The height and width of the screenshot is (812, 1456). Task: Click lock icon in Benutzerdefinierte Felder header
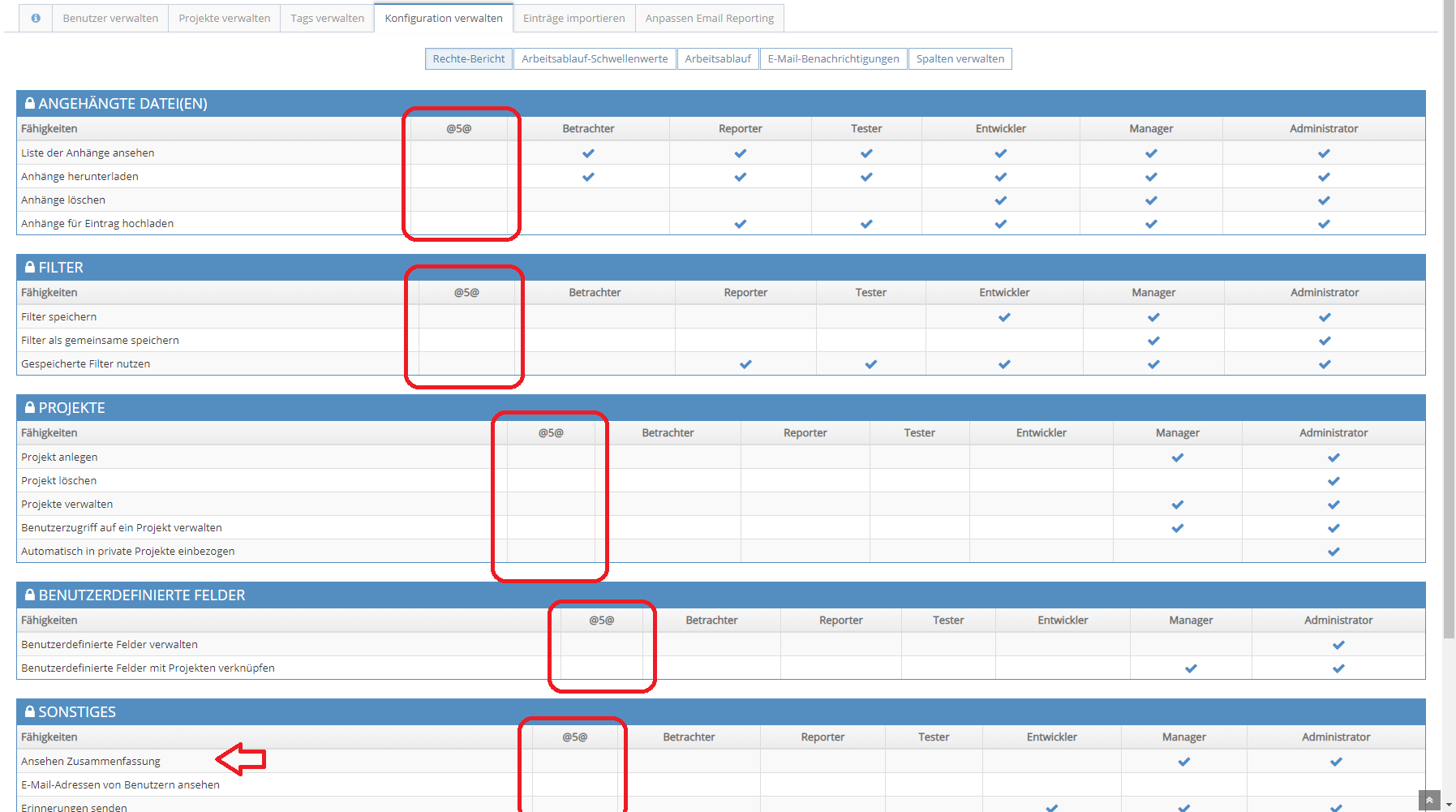pos(30,595)
